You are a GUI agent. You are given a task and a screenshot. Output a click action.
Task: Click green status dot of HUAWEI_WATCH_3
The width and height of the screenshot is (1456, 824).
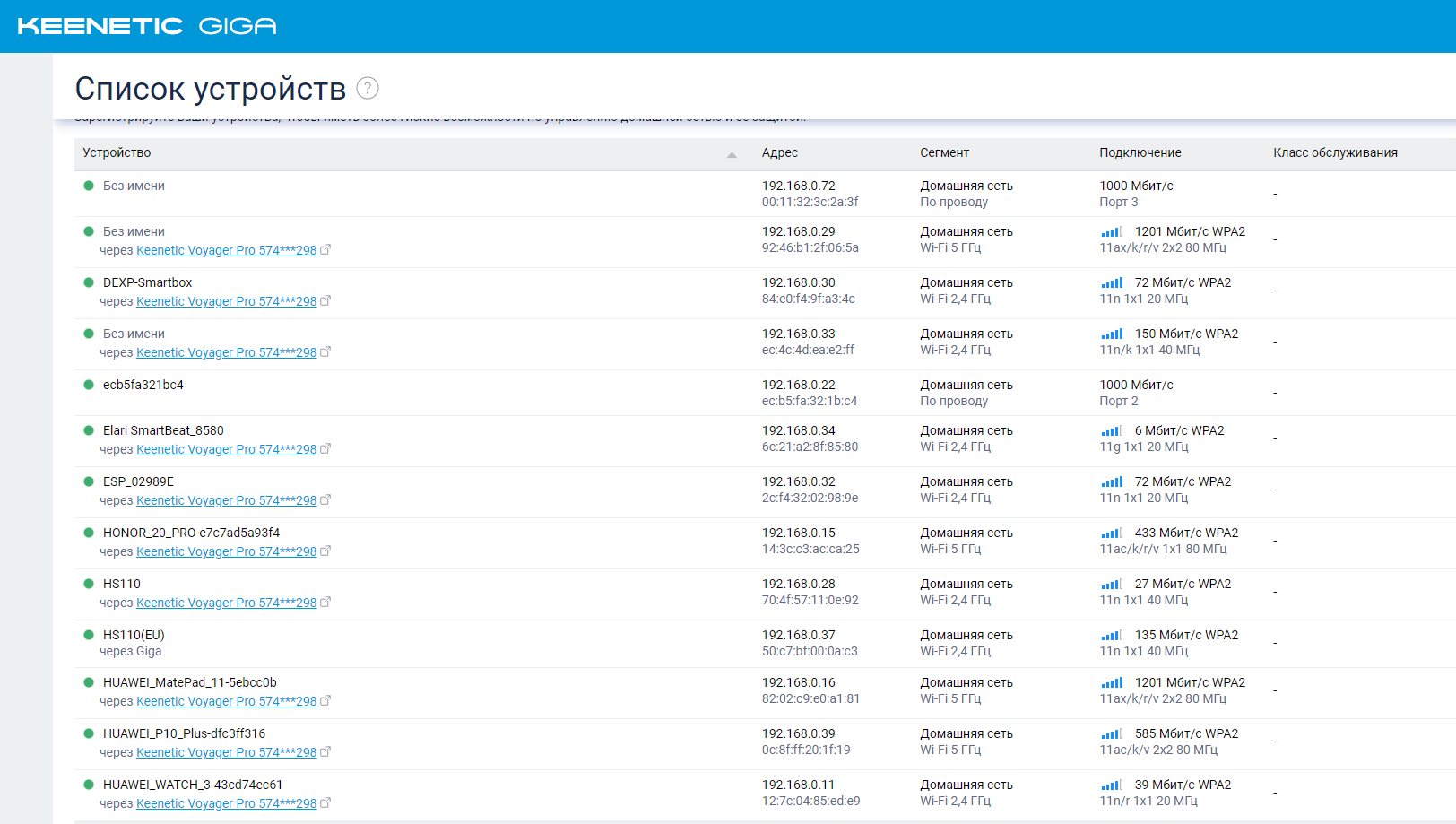89,785
